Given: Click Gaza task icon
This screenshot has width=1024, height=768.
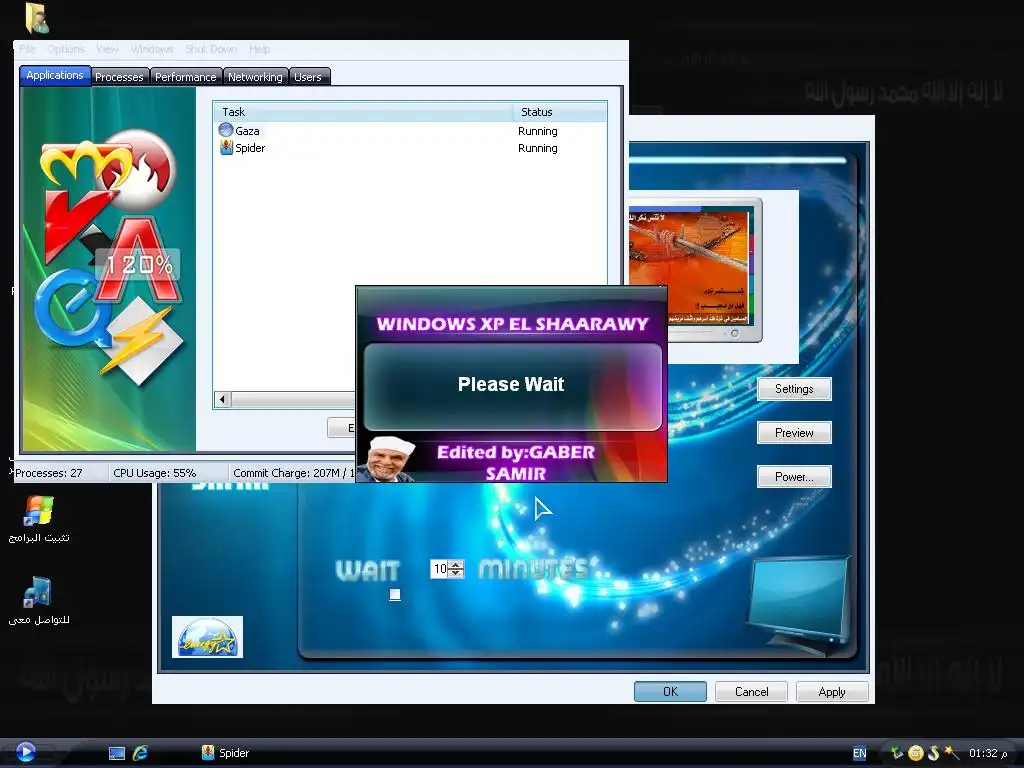Looking at the screenshot, I should [x=226, y=130].
